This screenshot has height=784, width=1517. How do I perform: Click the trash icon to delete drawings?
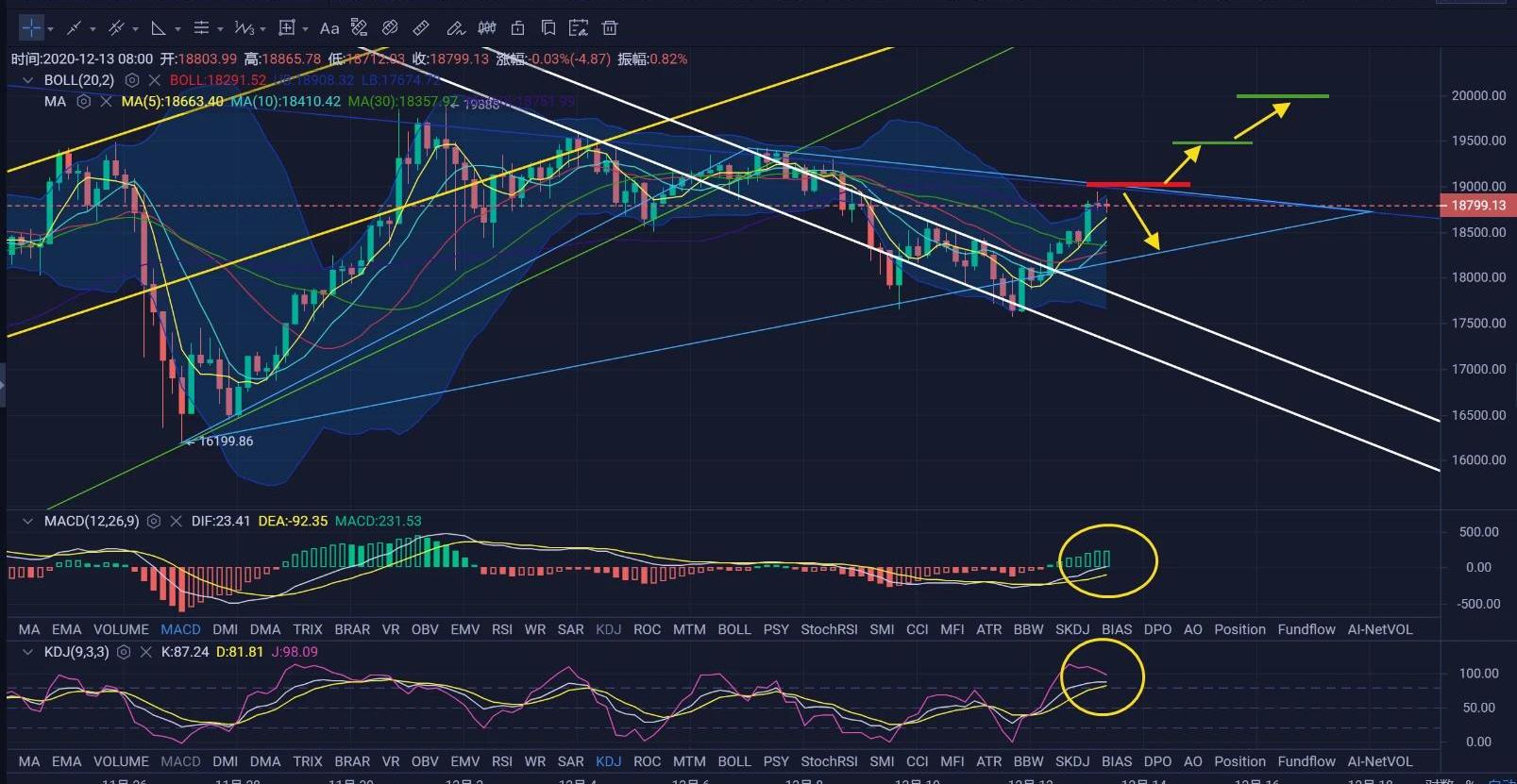point(610,28)
